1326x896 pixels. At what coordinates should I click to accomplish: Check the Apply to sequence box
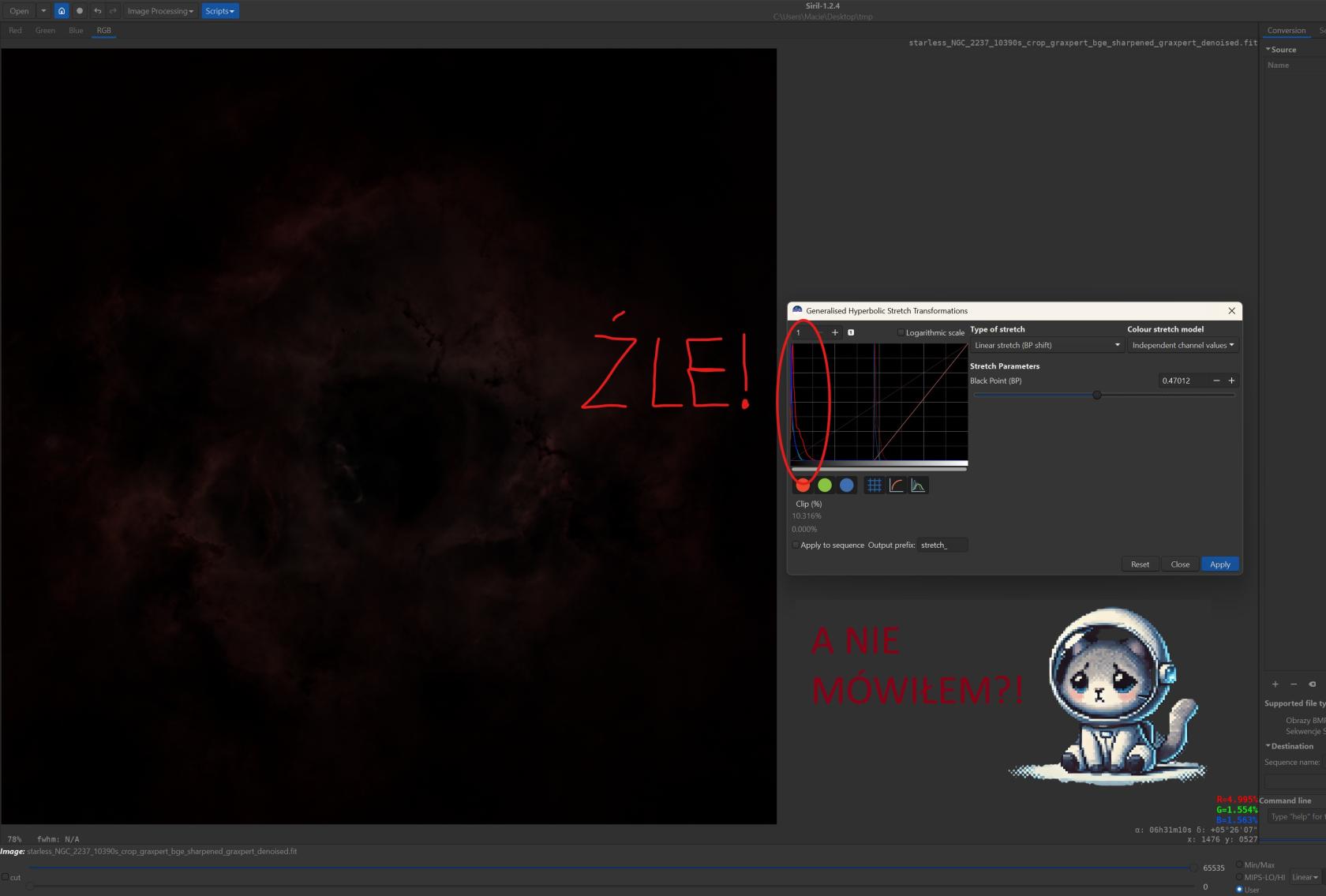click(796, 545)
